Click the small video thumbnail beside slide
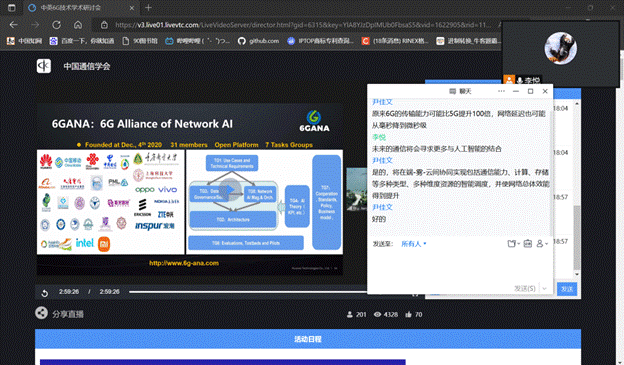Viewport: 624px width, 365px height. tap(357, 189)
